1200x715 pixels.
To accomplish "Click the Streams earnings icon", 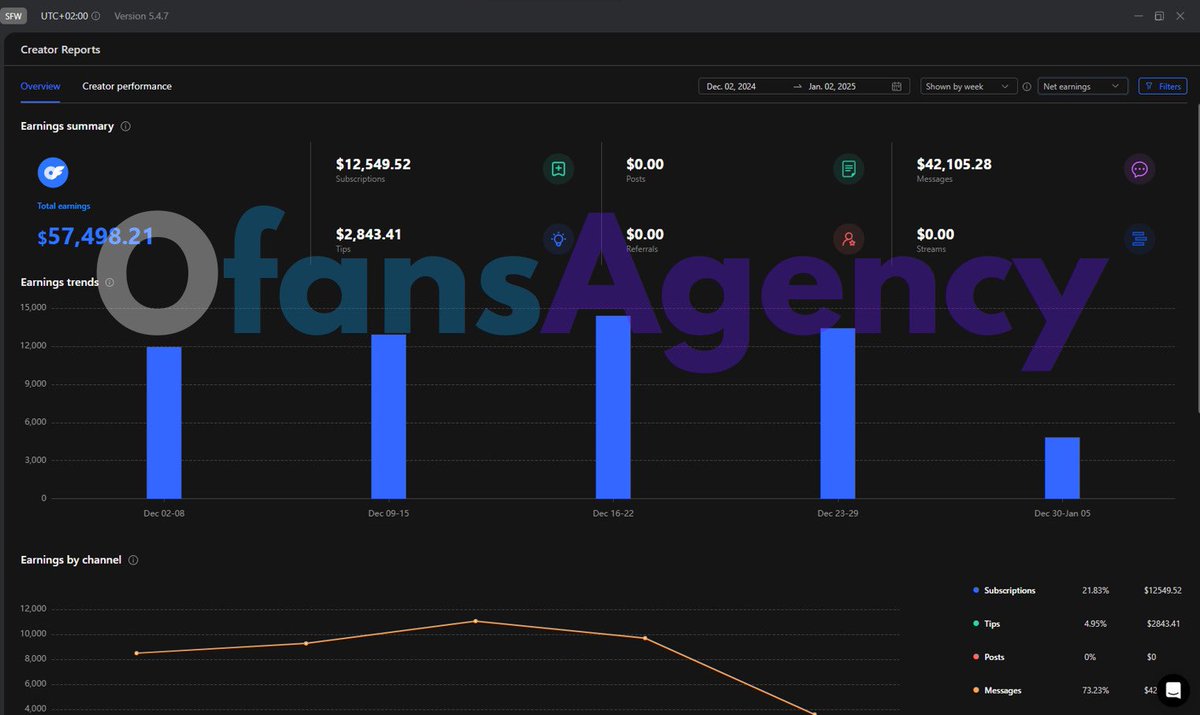I will [x=1139, y=239].
